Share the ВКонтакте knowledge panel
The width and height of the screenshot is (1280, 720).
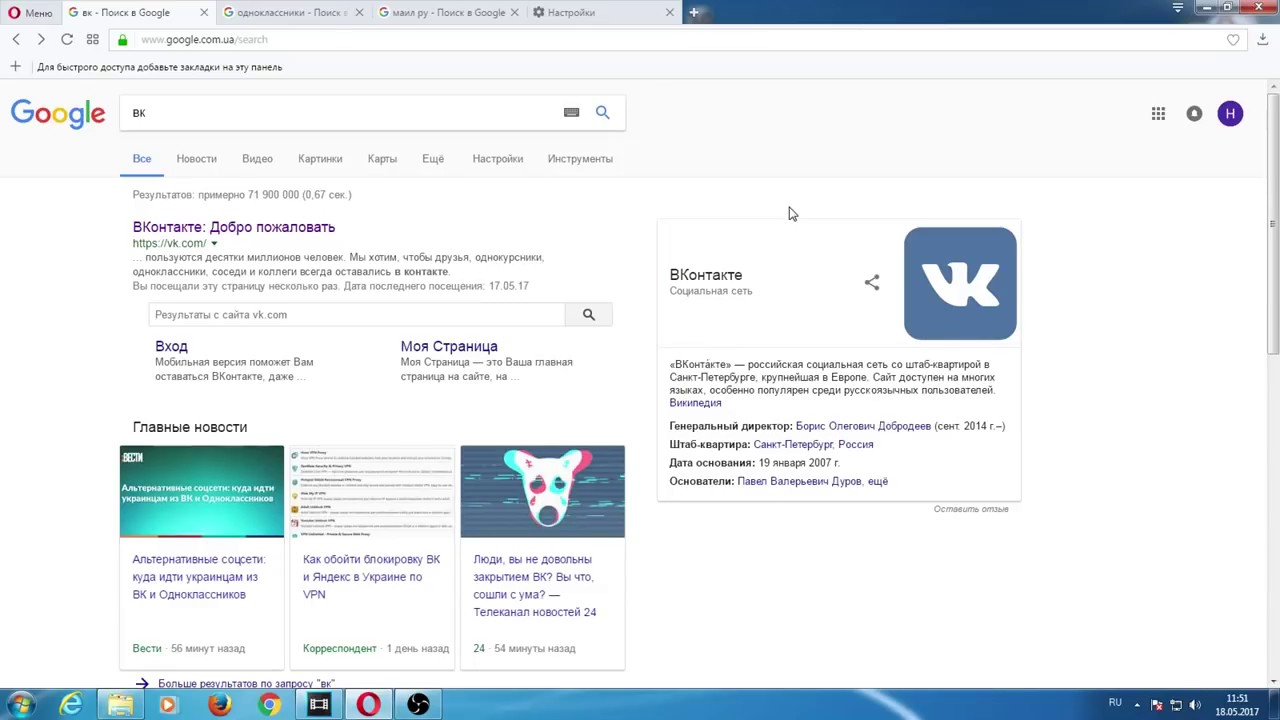coord(872,283)
